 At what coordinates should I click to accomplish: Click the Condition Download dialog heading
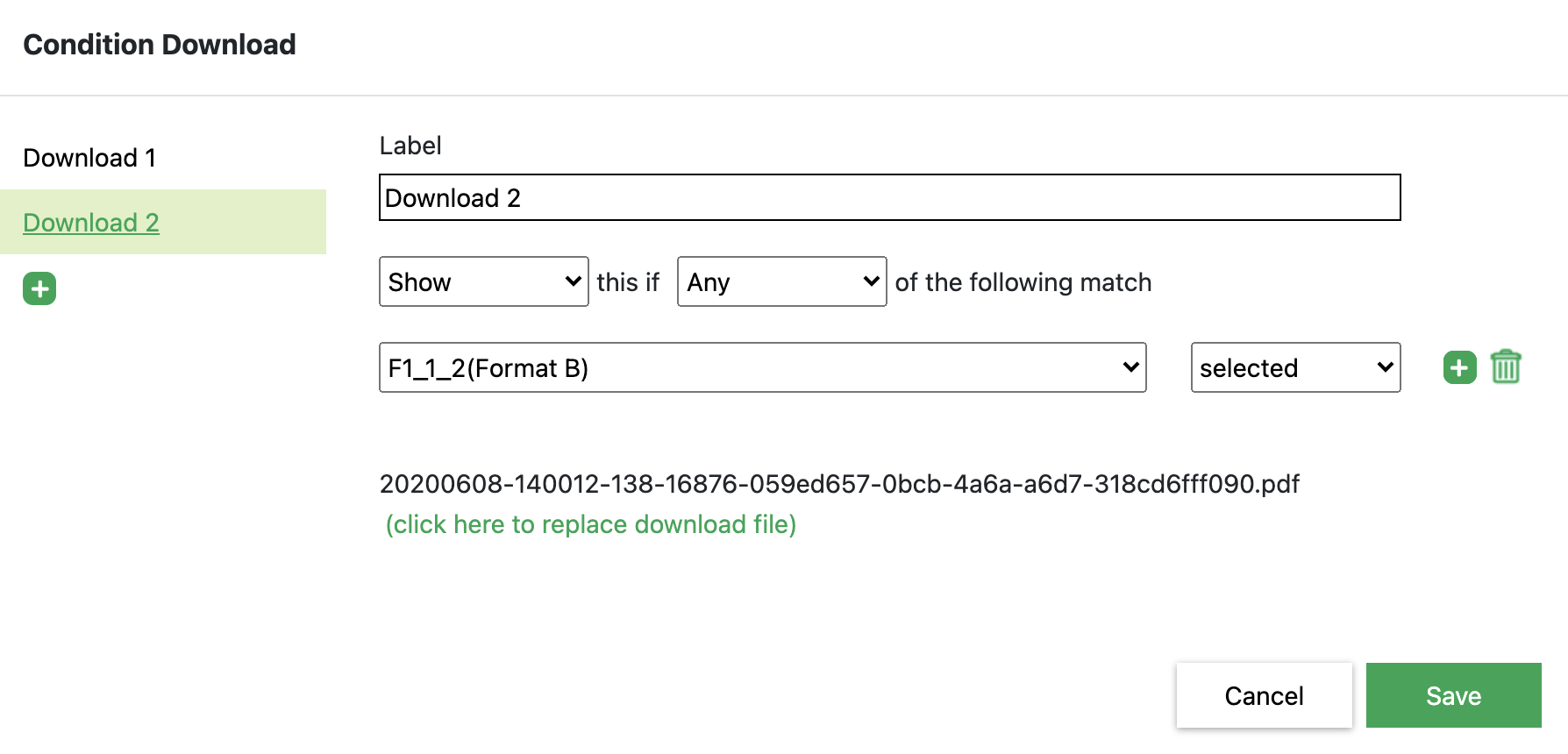point(160,45)
